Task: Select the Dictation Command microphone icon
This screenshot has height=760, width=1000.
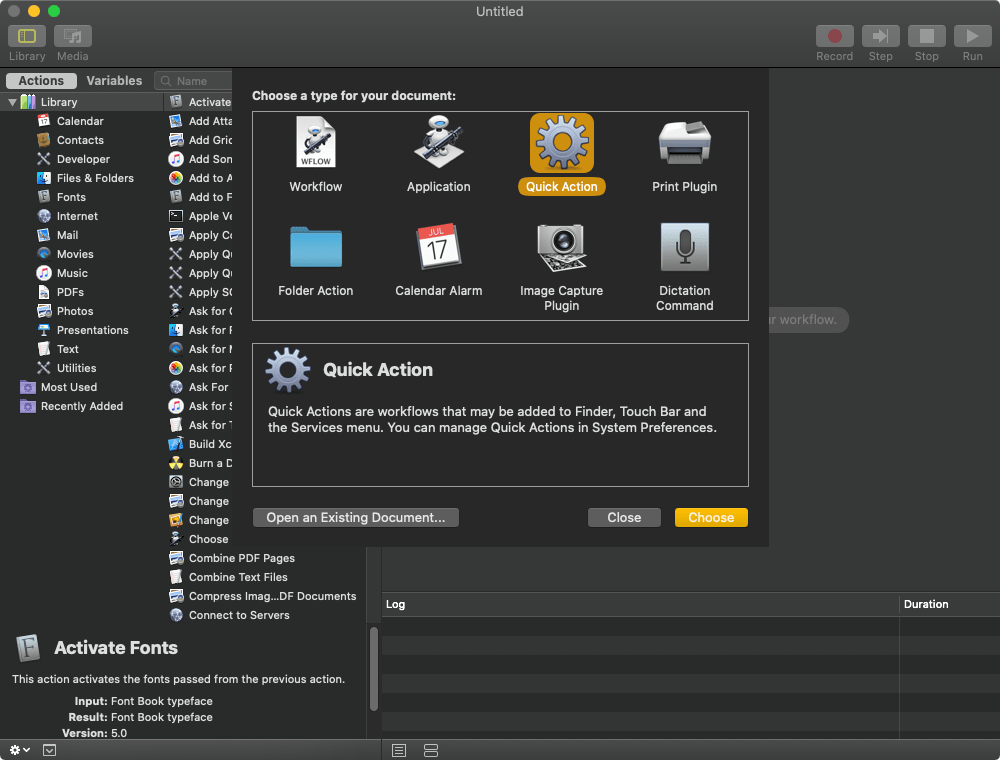Action: (684, 248)
